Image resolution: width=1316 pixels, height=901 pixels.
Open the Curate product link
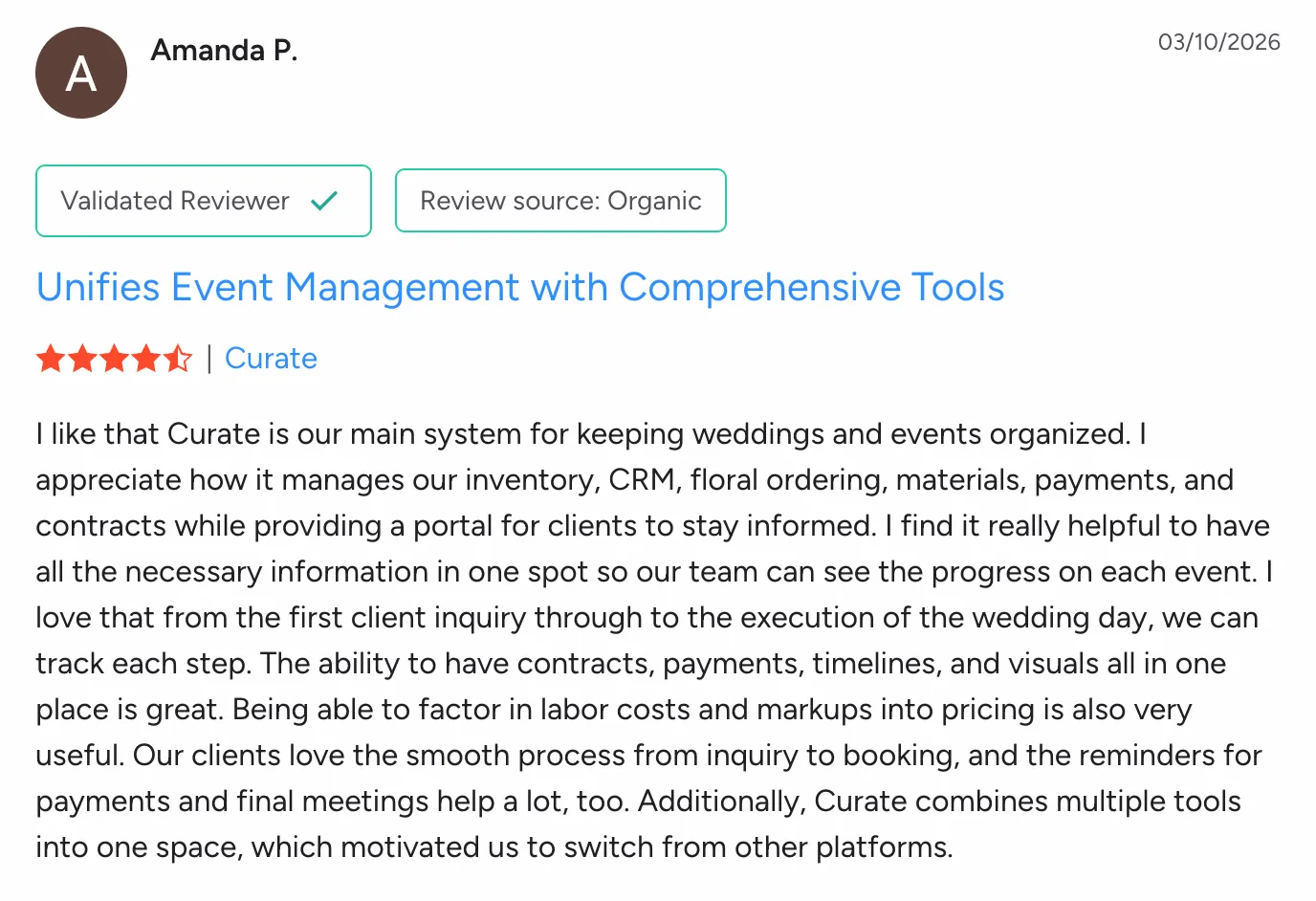pos(271,358)
